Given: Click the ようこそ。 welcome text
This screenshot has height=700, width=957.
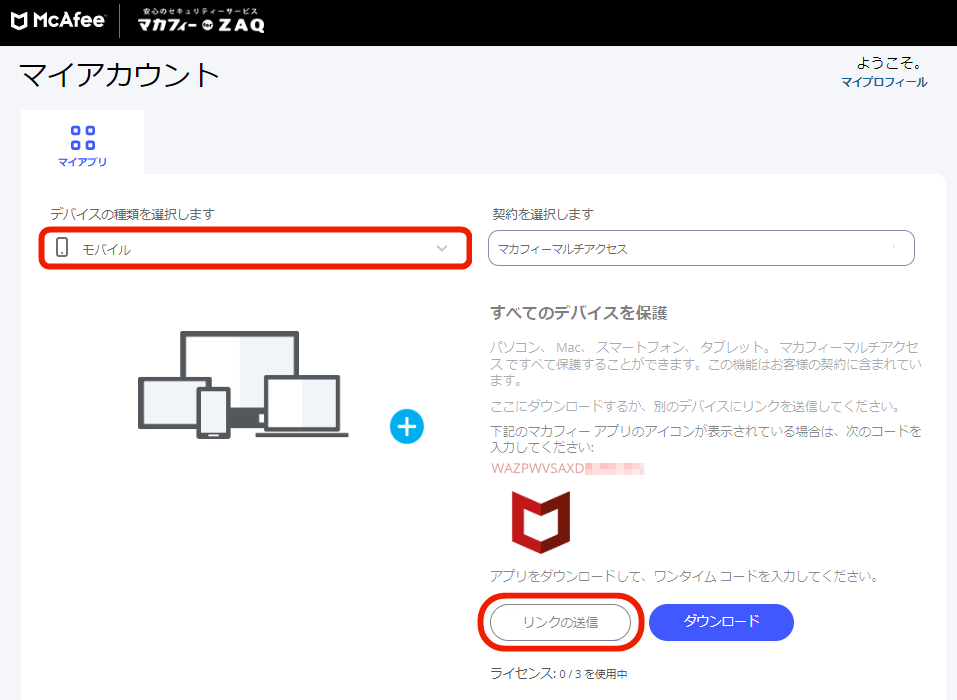Looking at the screenshot, I should (889, 63).
